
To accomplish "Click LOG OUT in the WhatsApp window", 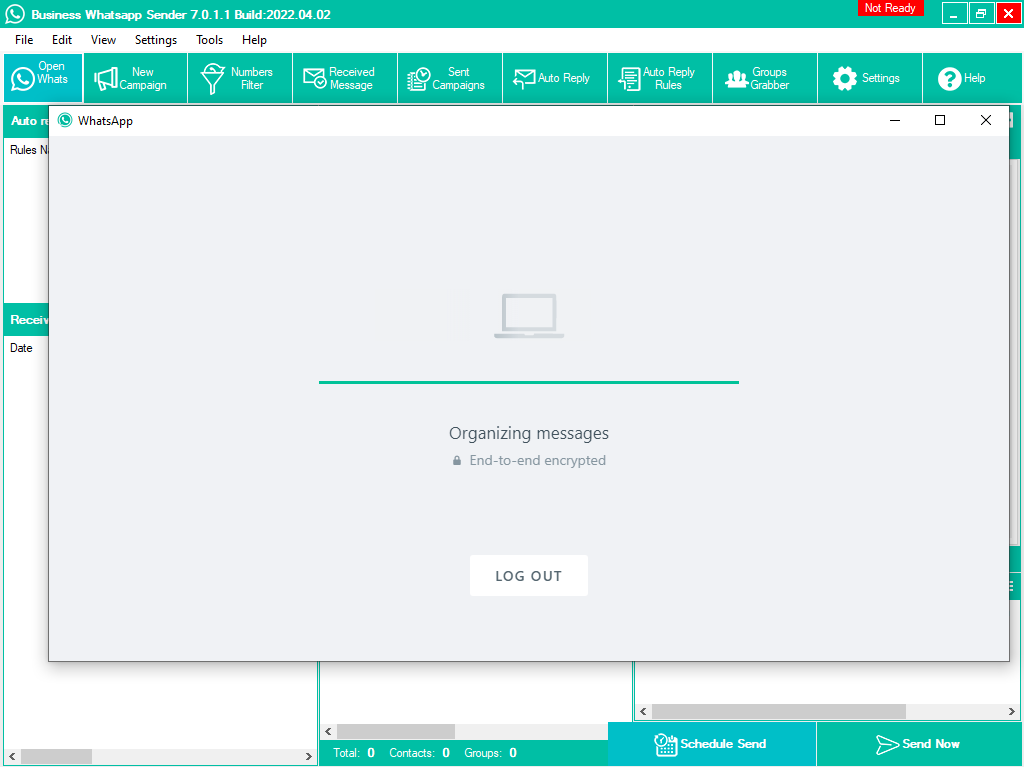I will (x=528, y=576).
